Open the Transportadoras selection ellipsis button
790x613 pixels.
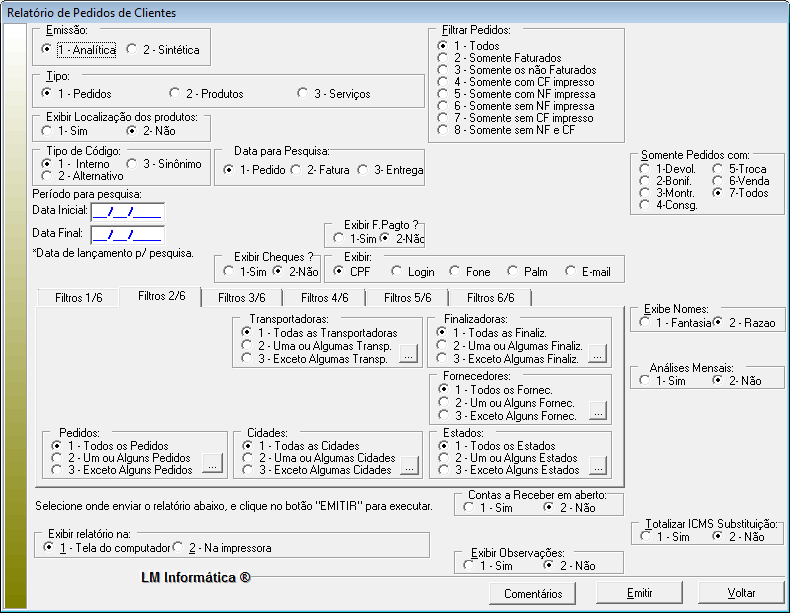408,355
